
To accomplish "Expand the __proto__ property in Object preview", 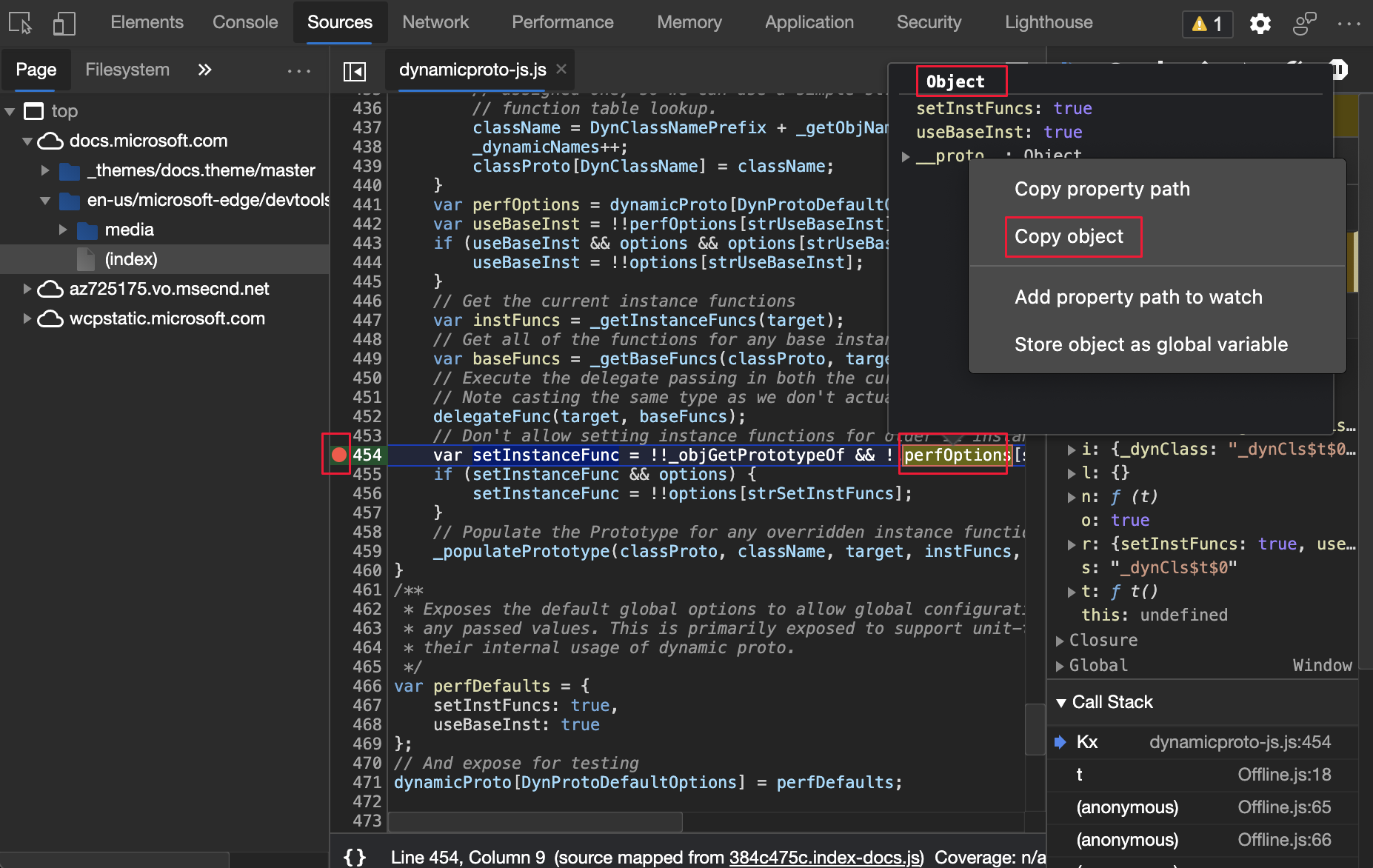I will point(906,156).
